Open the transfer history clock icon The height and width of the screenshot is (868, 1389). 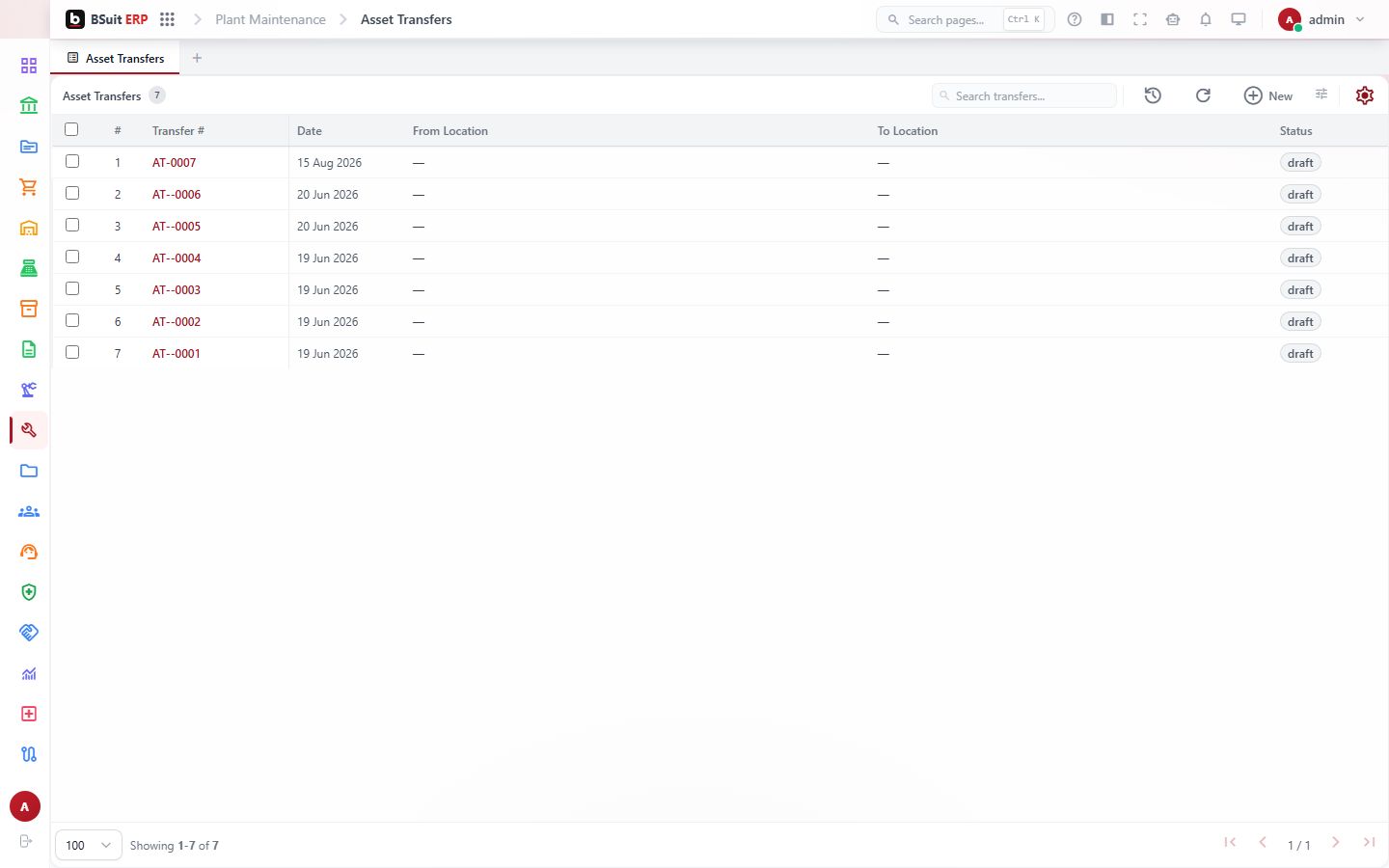1153,95
